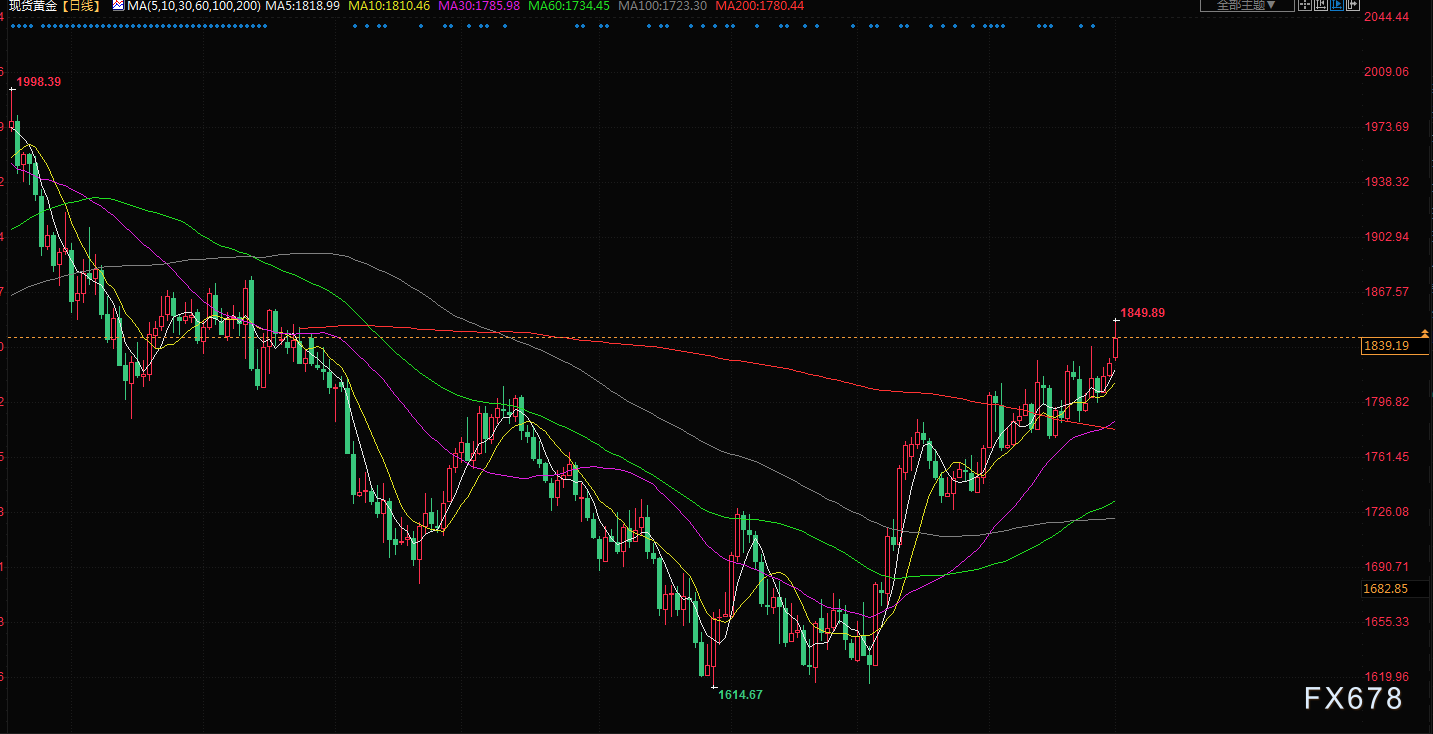Image resolution: width=1433 pixels, height=734 pixels.
Task: Click the price range measure icon
Action: click(x=1322, y=6)
